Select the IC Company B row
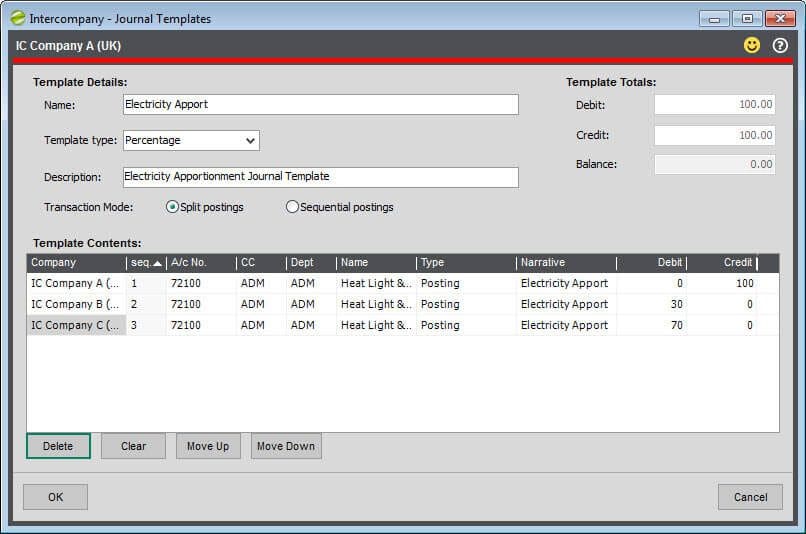Viewport: 806px width, 534px height. tap(402, 304)
